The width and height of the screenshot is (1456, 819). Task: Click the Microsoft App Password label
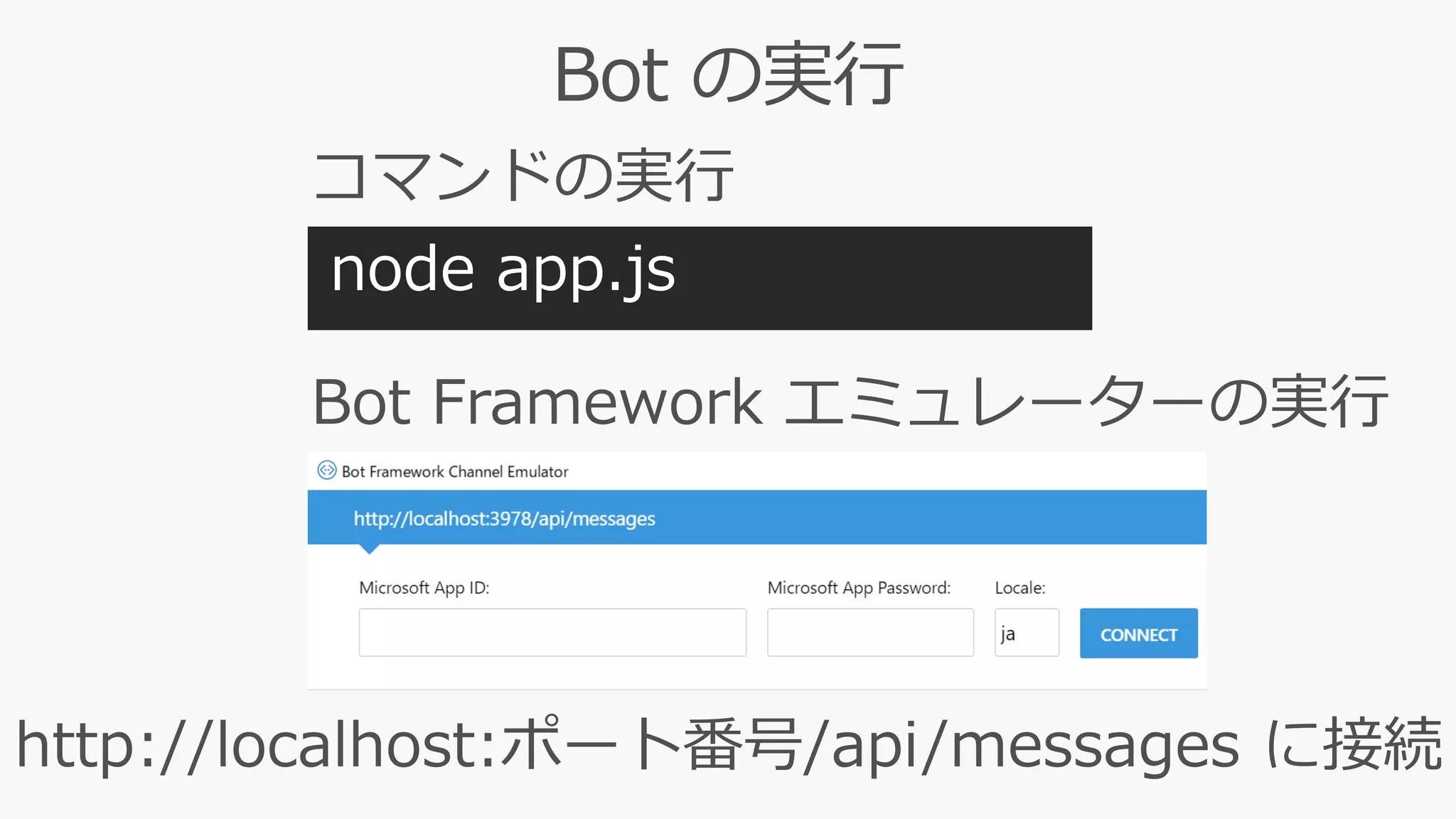click(859, 588)
